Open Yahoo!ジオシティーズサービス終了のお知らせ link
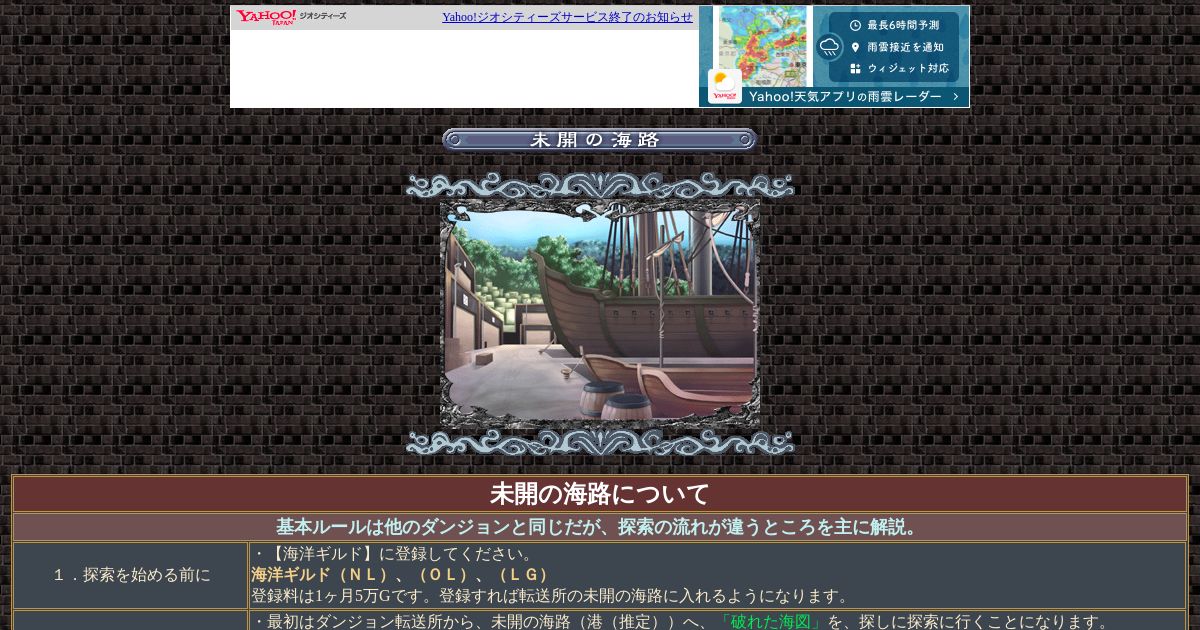Image resolution: width=1200 pixels, height=630 pixels. pos(567,17)
